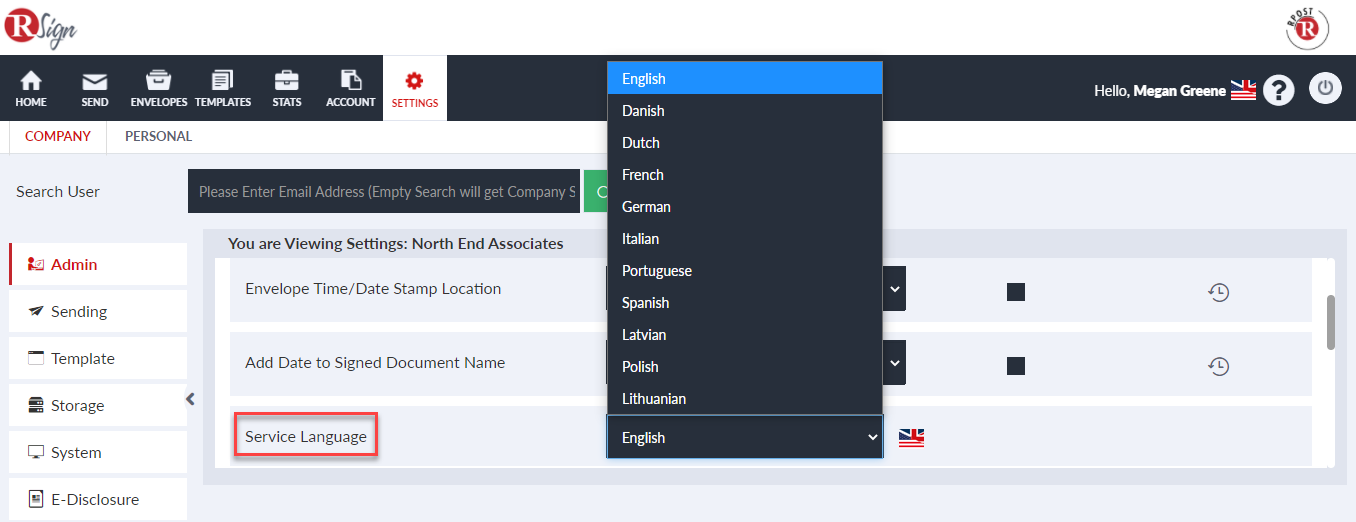The width and height of the screenshot is (1356, 522).
Task: Open the E-Disclosure settings section
Action: pos(98,499)
